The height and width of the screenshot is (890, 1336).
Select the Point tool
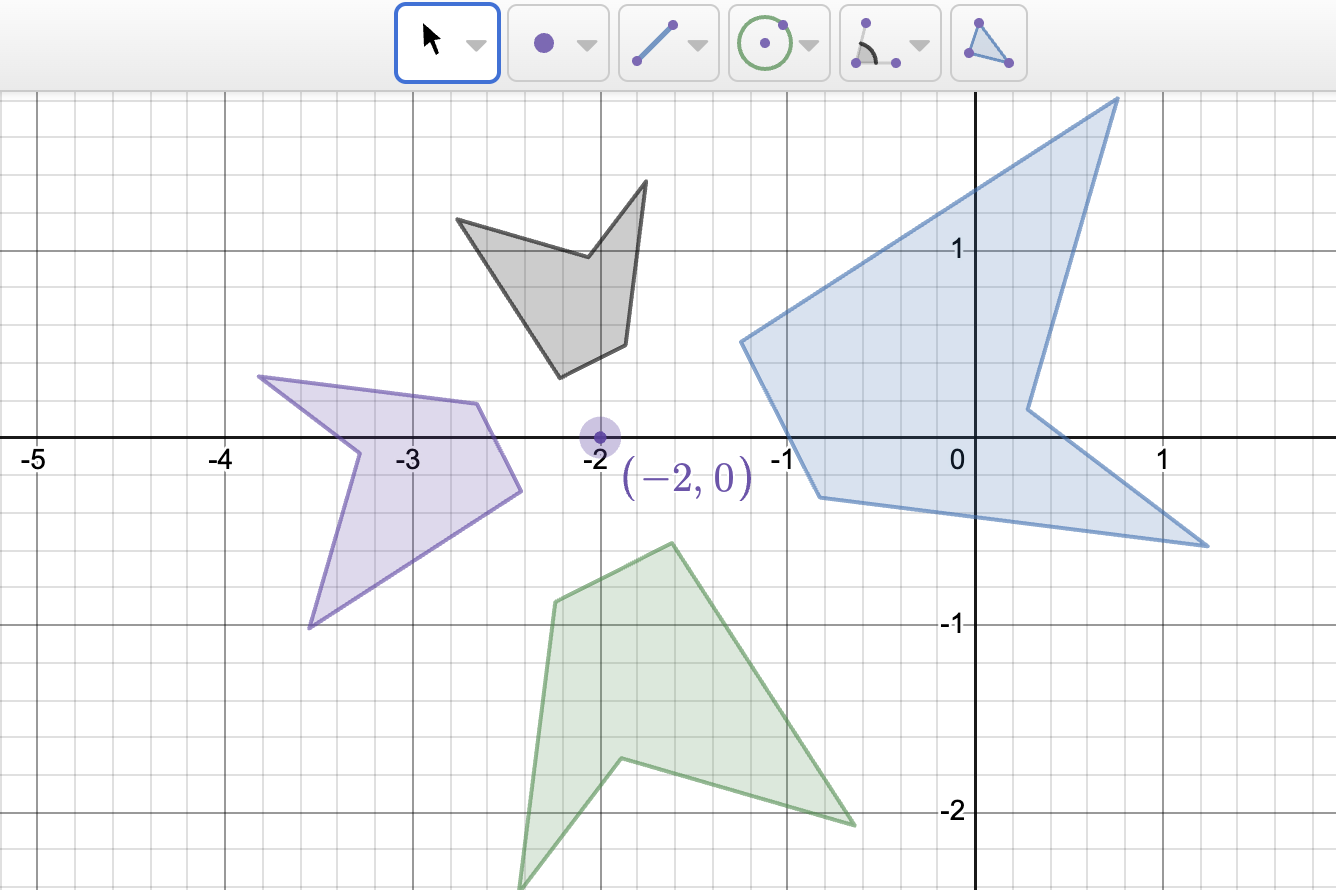pos(543,43)
